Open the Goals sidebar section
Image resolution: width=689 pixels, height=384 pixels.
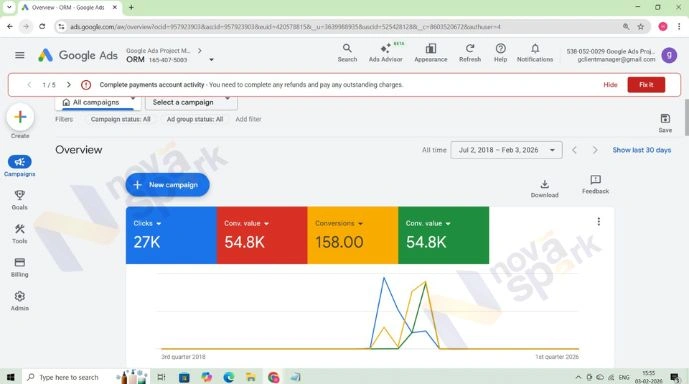click(19, 200)
